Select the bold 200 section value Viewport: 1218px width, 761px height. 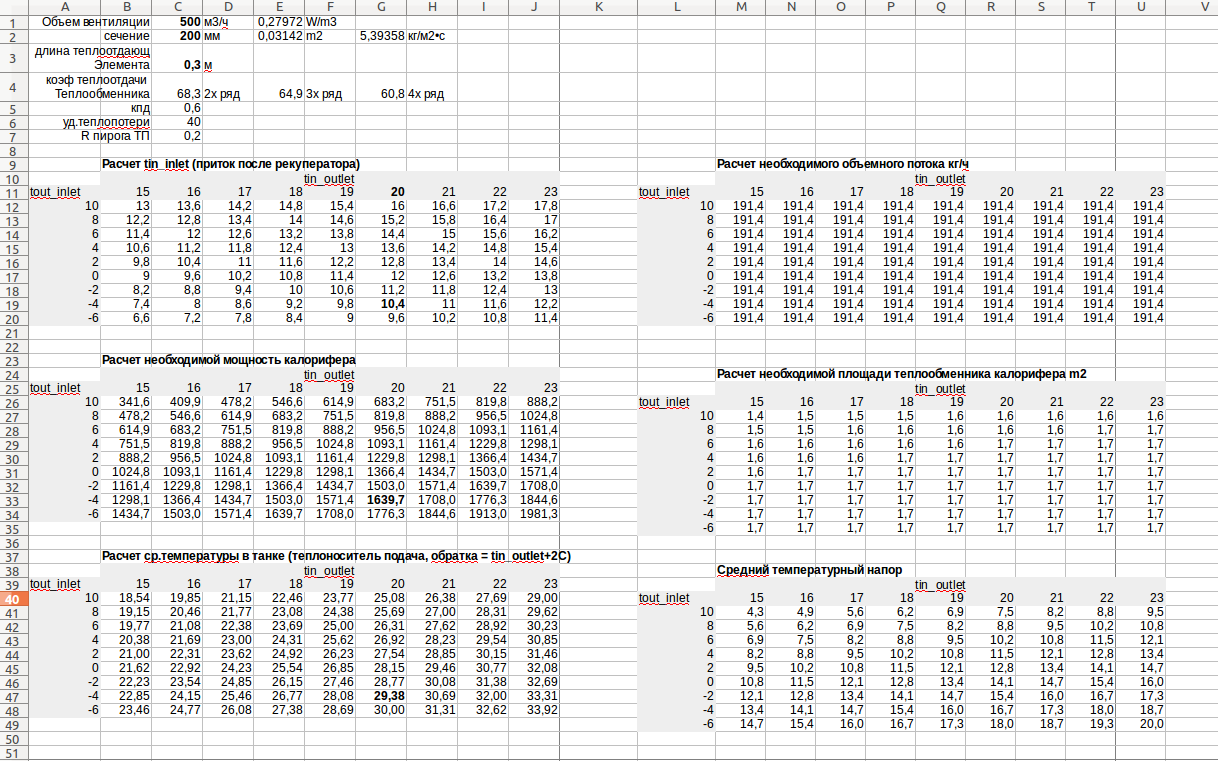pyautogui.click(x=190, y=36)
